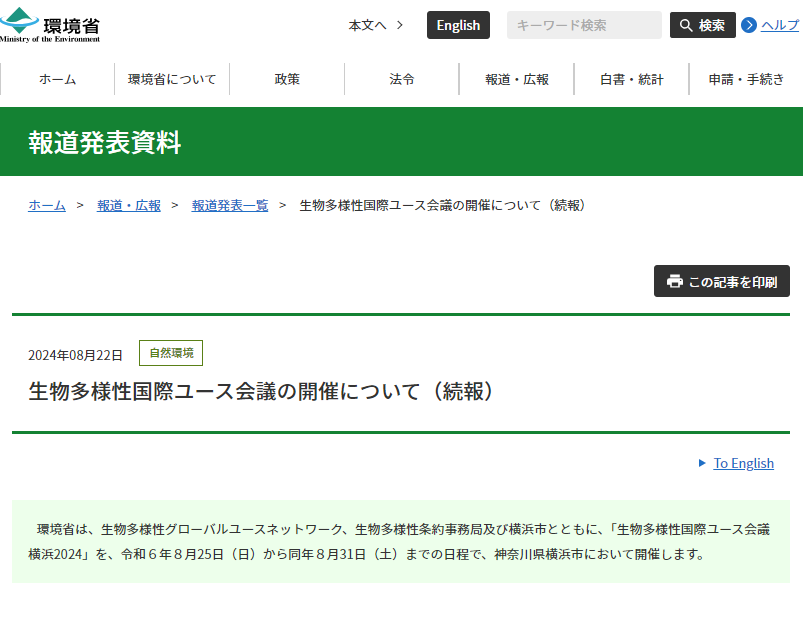
Task: Select 報道・広報 in the top navigation
Action: [x=516, y=79]
